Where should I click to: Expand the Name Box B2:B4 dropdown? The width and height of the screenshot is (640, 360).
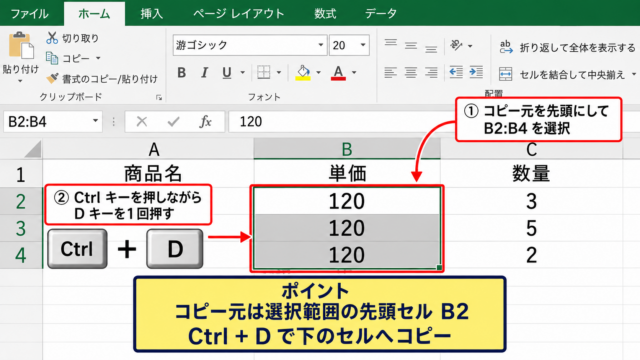[95, 121]
